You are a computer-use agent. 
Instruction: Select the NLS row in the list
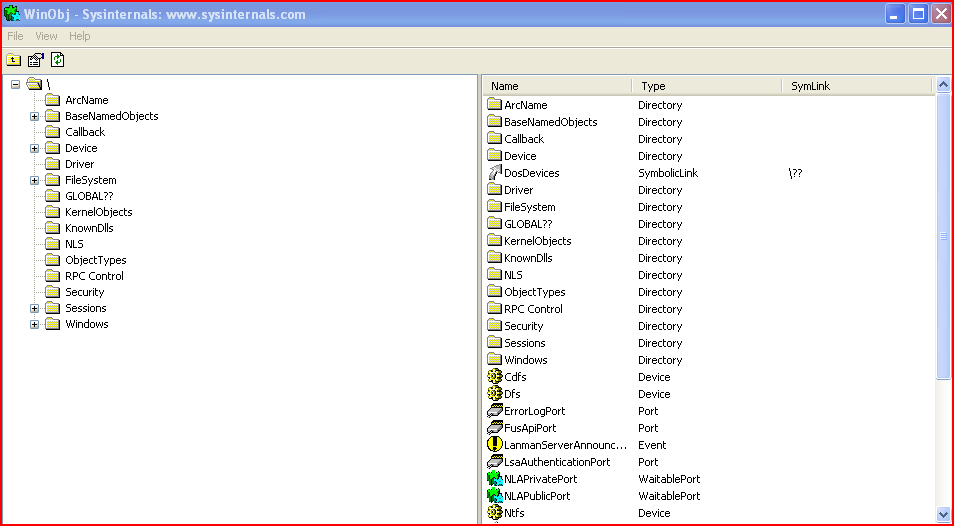click(x=709, y=275)
